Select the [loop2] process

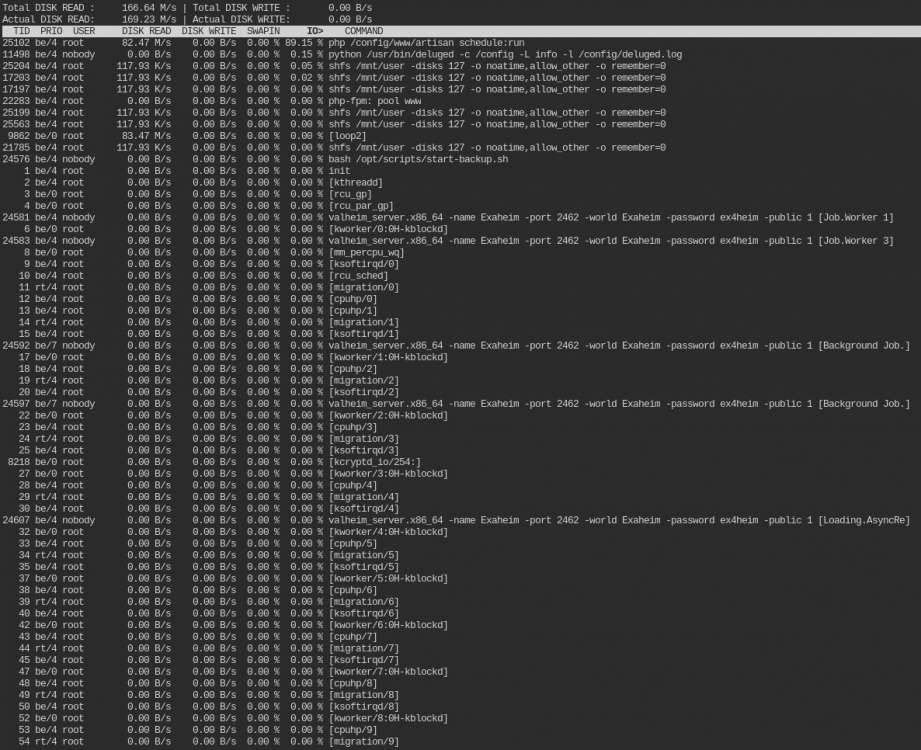pyautogui.click(x=347, y=136)
